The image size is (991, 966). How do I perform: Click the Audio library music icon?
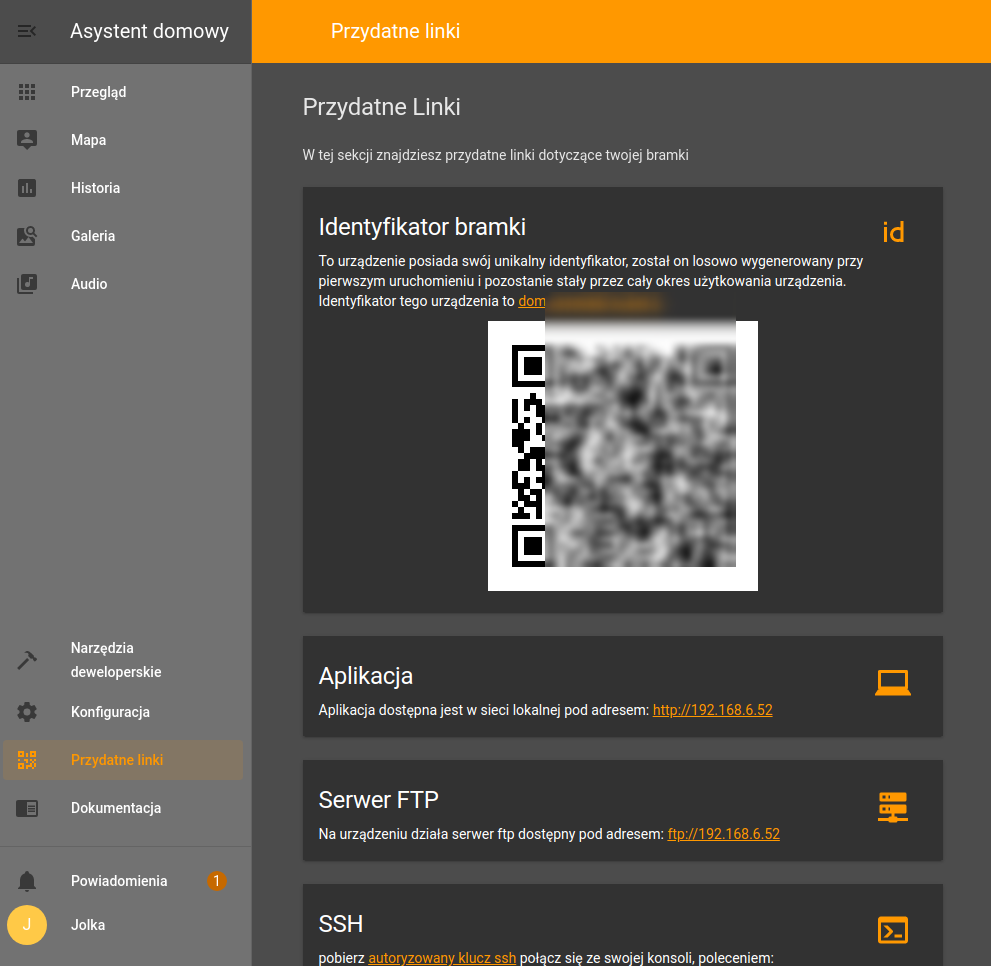click(x=27, y=284)
